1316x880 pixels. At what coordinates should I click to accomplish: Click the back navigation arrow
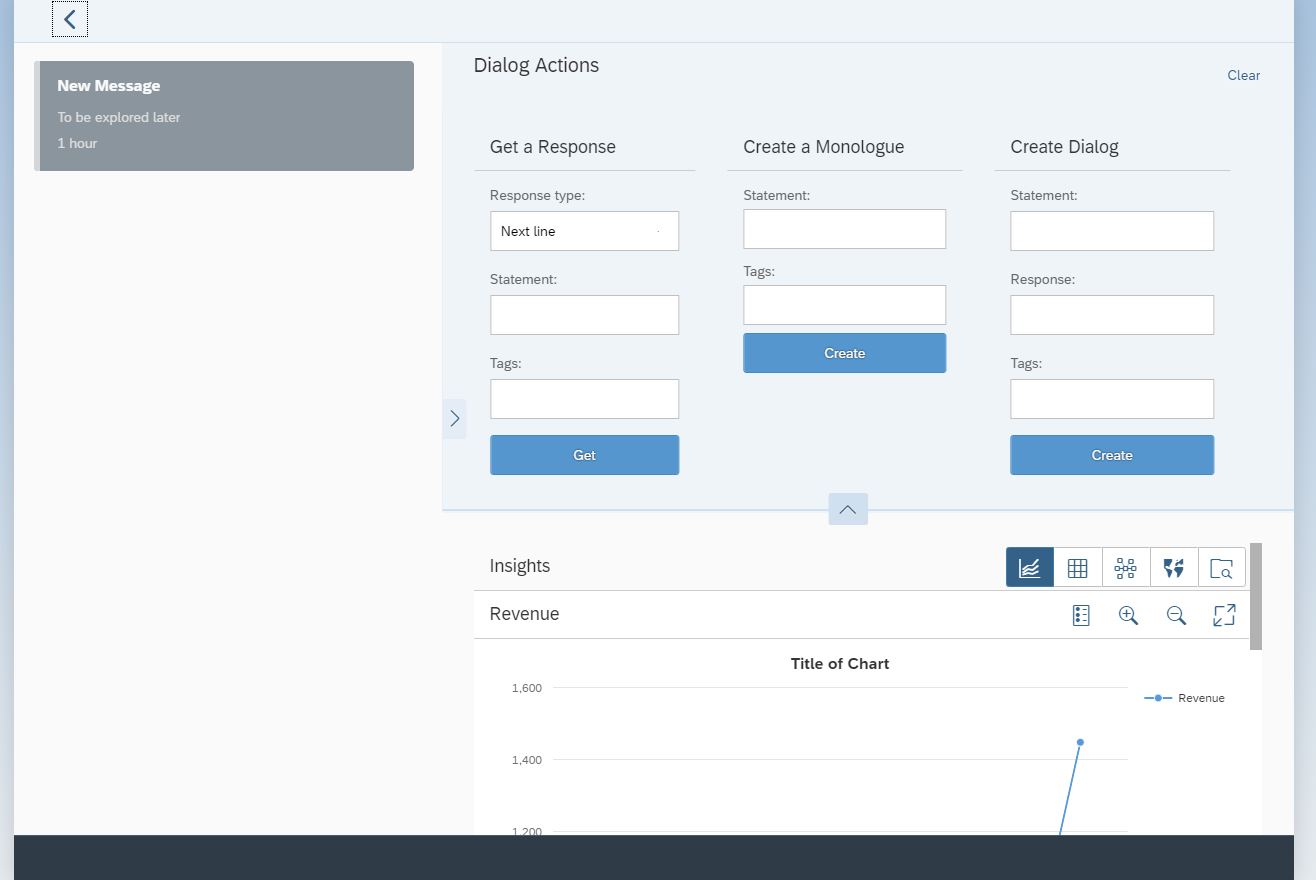click(70, 19)
